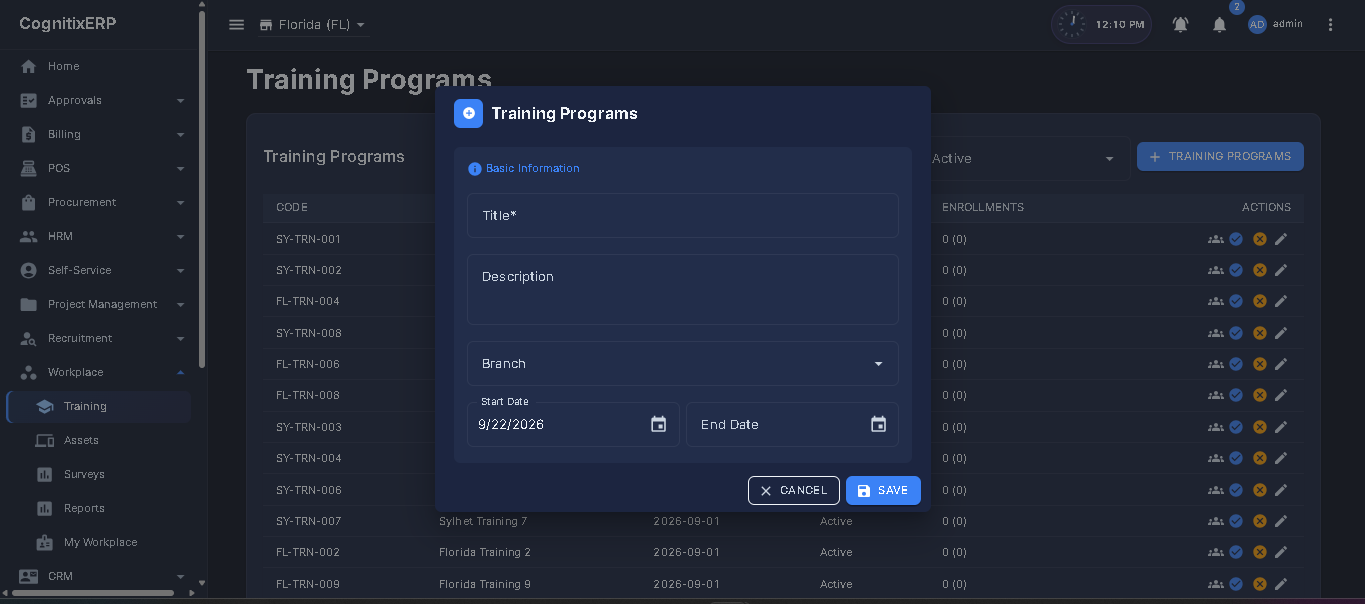The image size is (1365, 604).
Task: Click the Florida Training 2 cell
Action: click(x=485, y=552)
